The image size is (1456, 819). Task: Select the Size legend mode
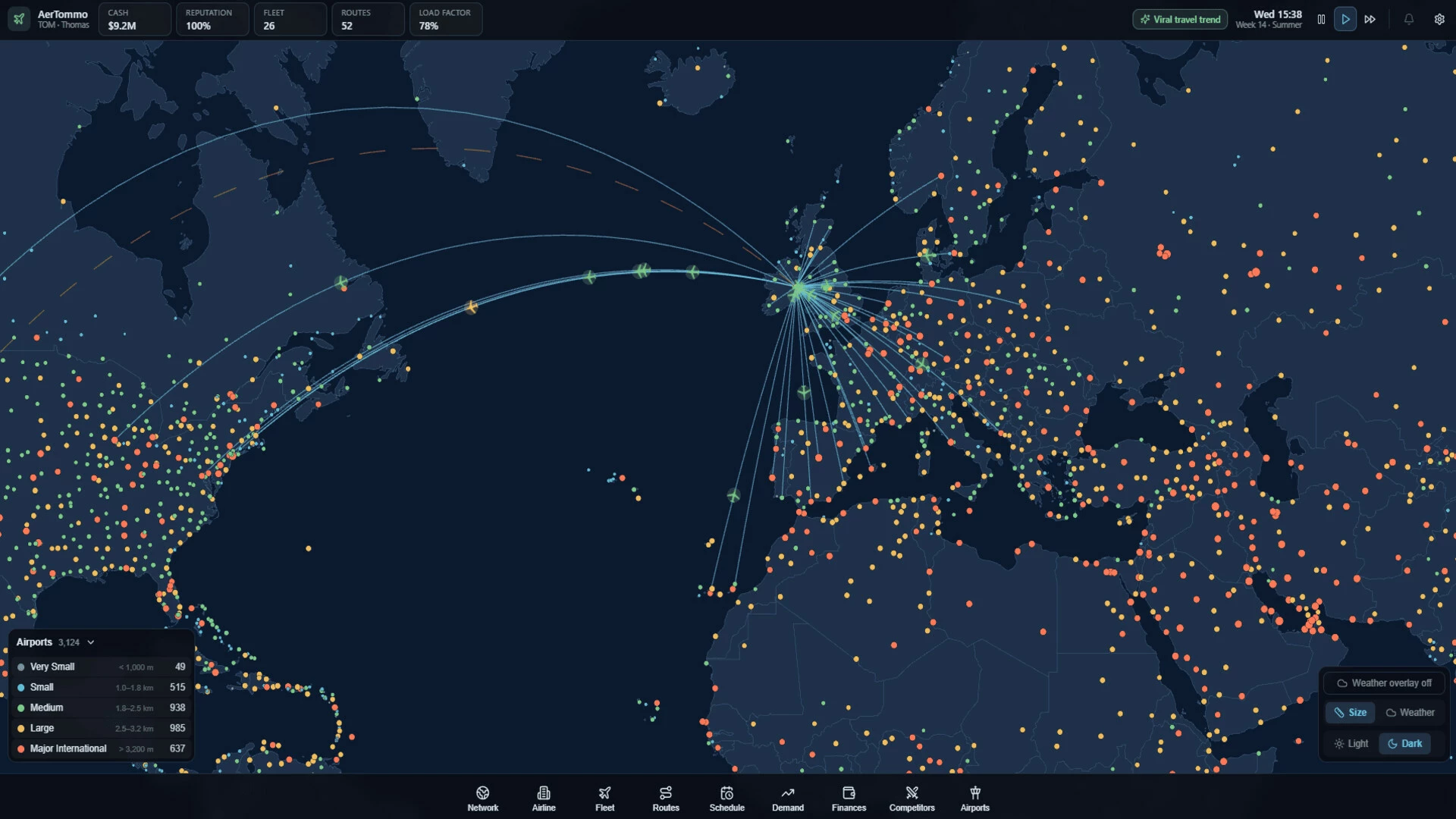click(x=1350, y=713)
